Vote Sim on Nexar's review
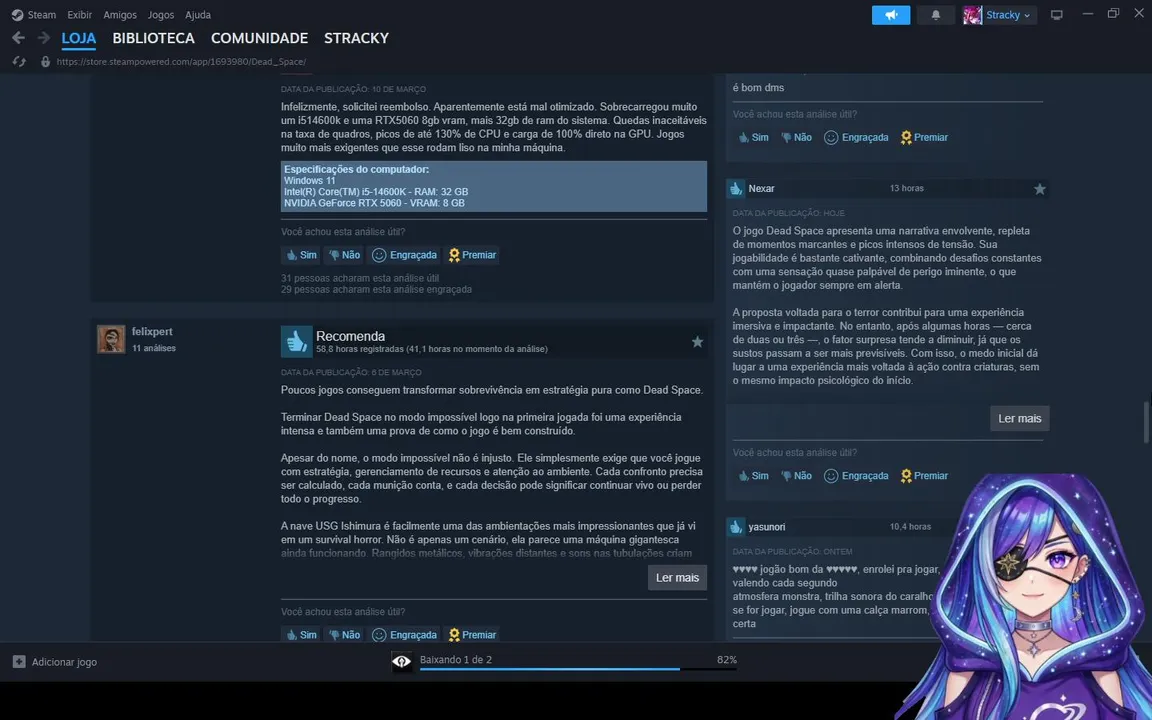 pos(753,476)
